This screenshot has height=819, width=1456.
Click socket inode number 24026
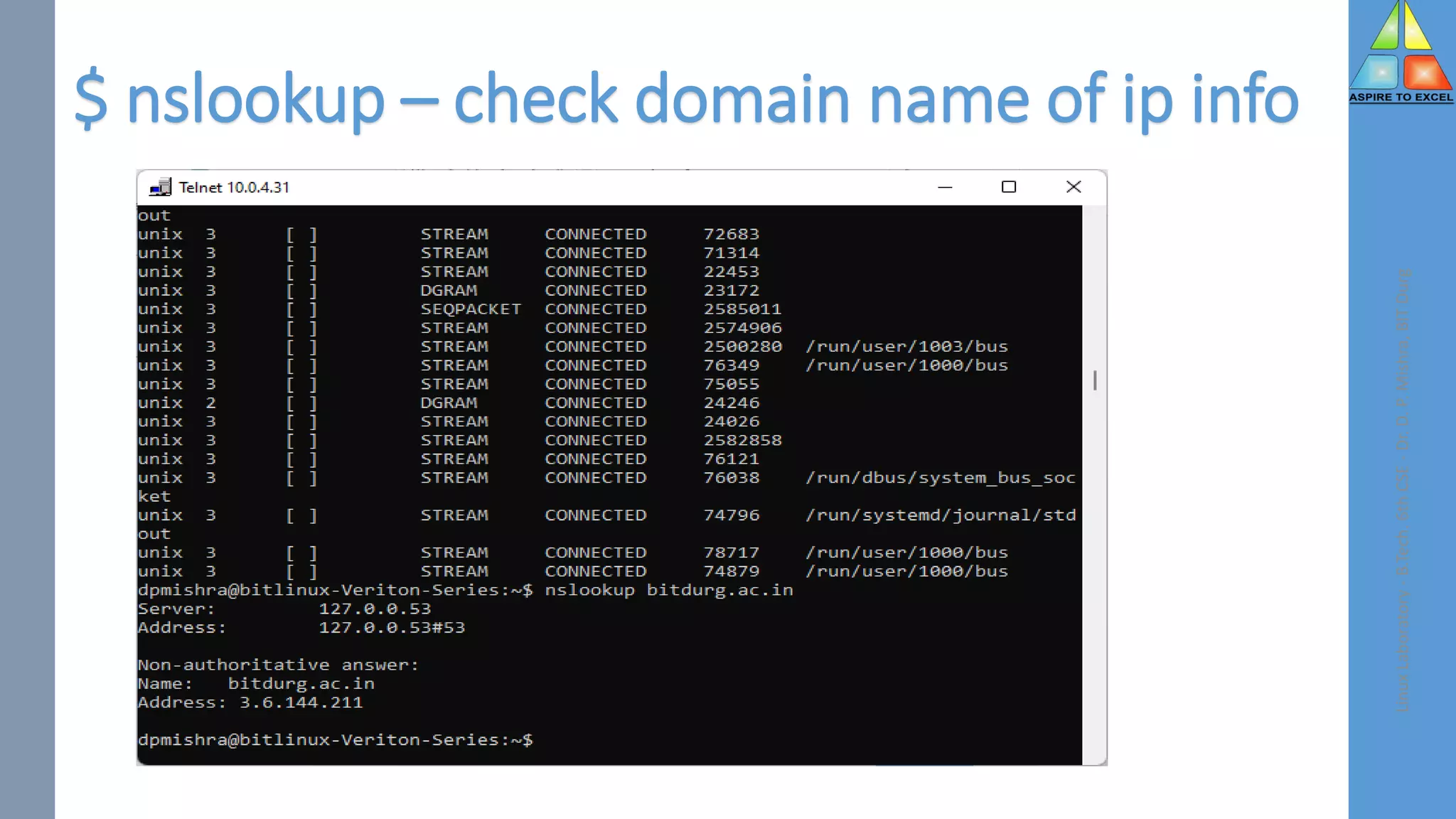(x=732, y=422)
